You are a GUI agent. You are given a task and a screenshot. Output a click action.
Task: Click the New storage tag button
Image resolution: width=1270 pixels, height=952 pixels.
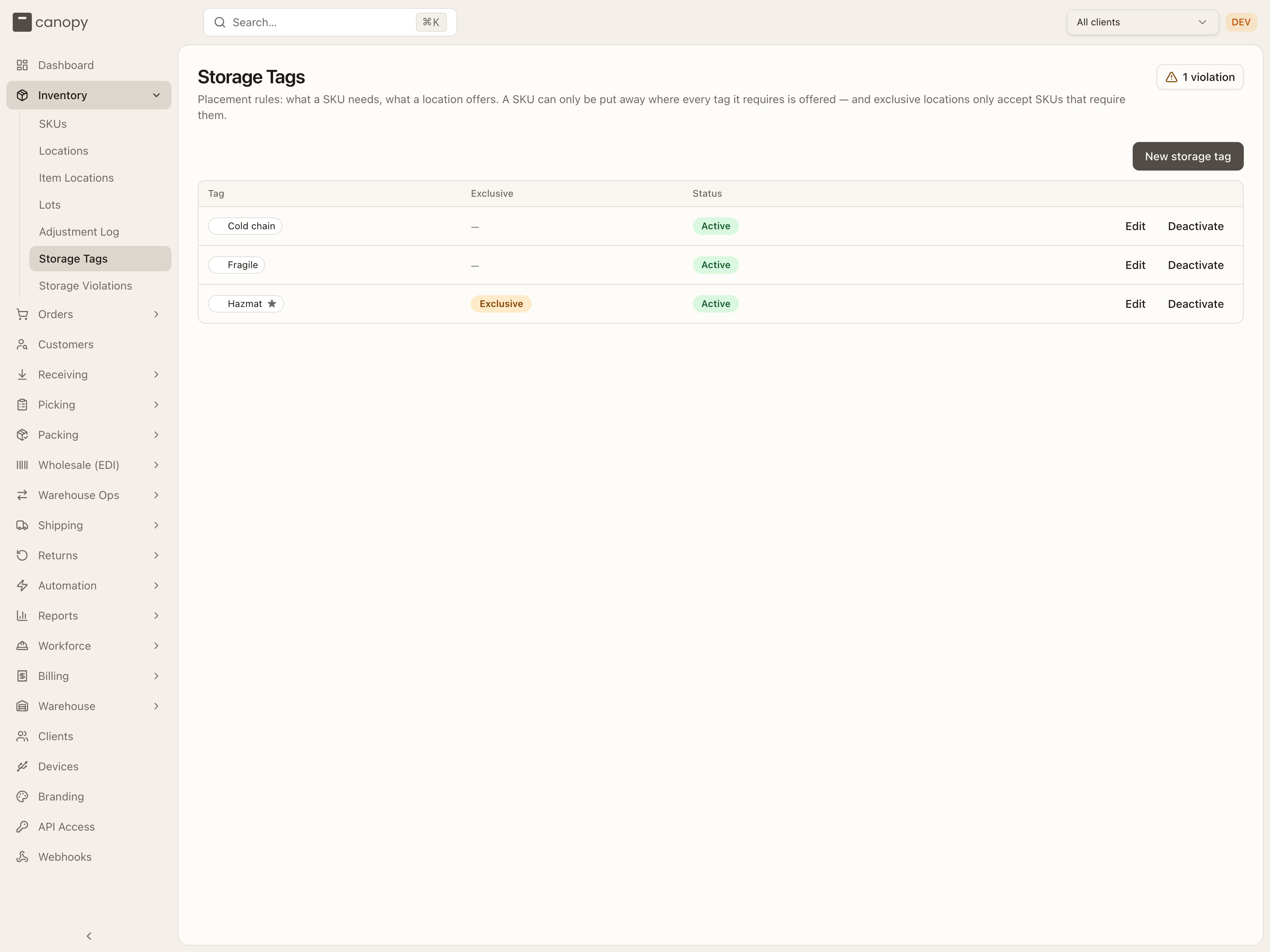1187,156
